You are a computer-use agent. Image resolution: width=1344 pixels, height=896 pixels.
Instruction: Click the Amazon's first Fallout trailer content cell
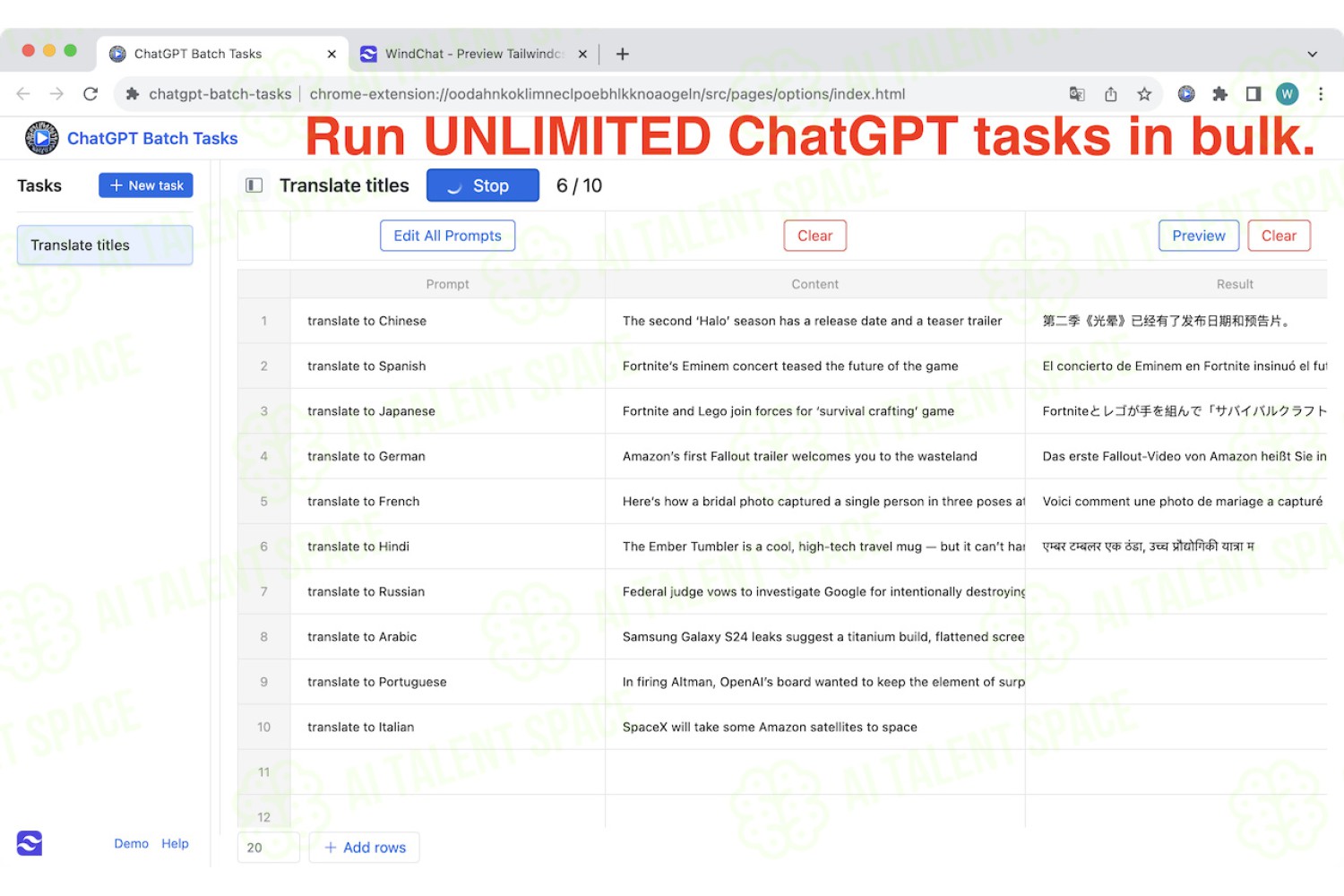[x=815, y=456]
